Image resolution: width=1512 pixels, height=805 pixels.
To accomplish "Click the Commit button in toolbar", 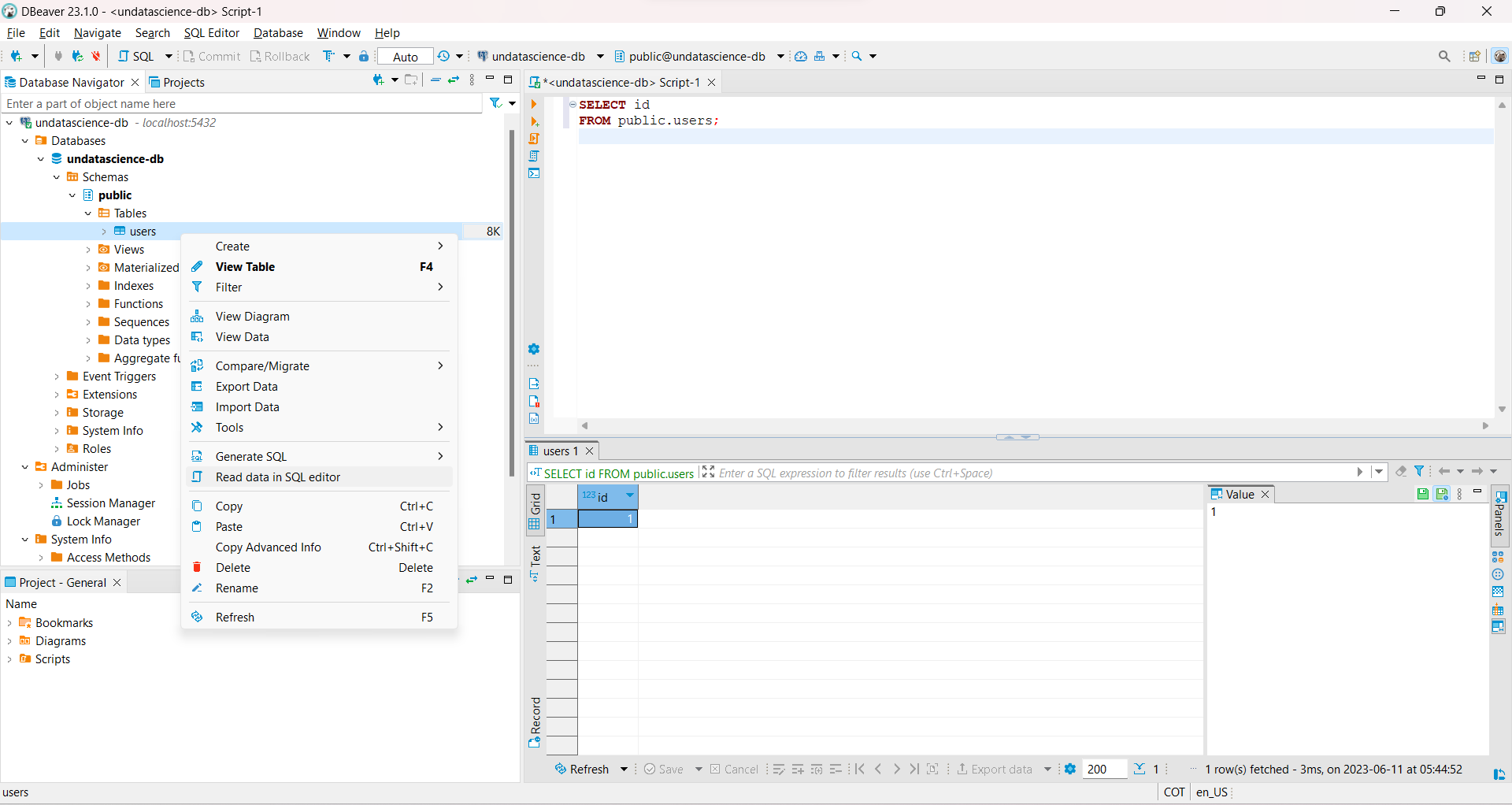I will pyautogui.click(x=212, y=57).
